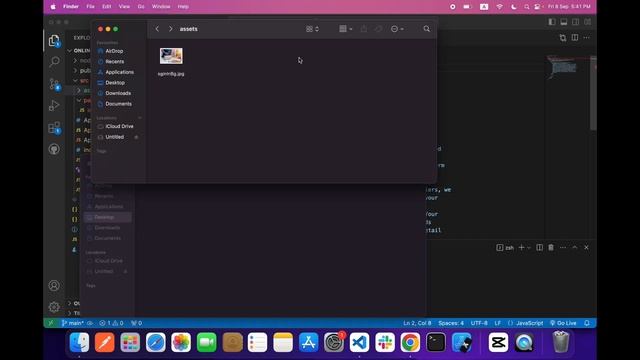Select the jpg image thumbnail in assets folder
The width and height of the screenshot is (640, 360).
[x=171, y=56]
